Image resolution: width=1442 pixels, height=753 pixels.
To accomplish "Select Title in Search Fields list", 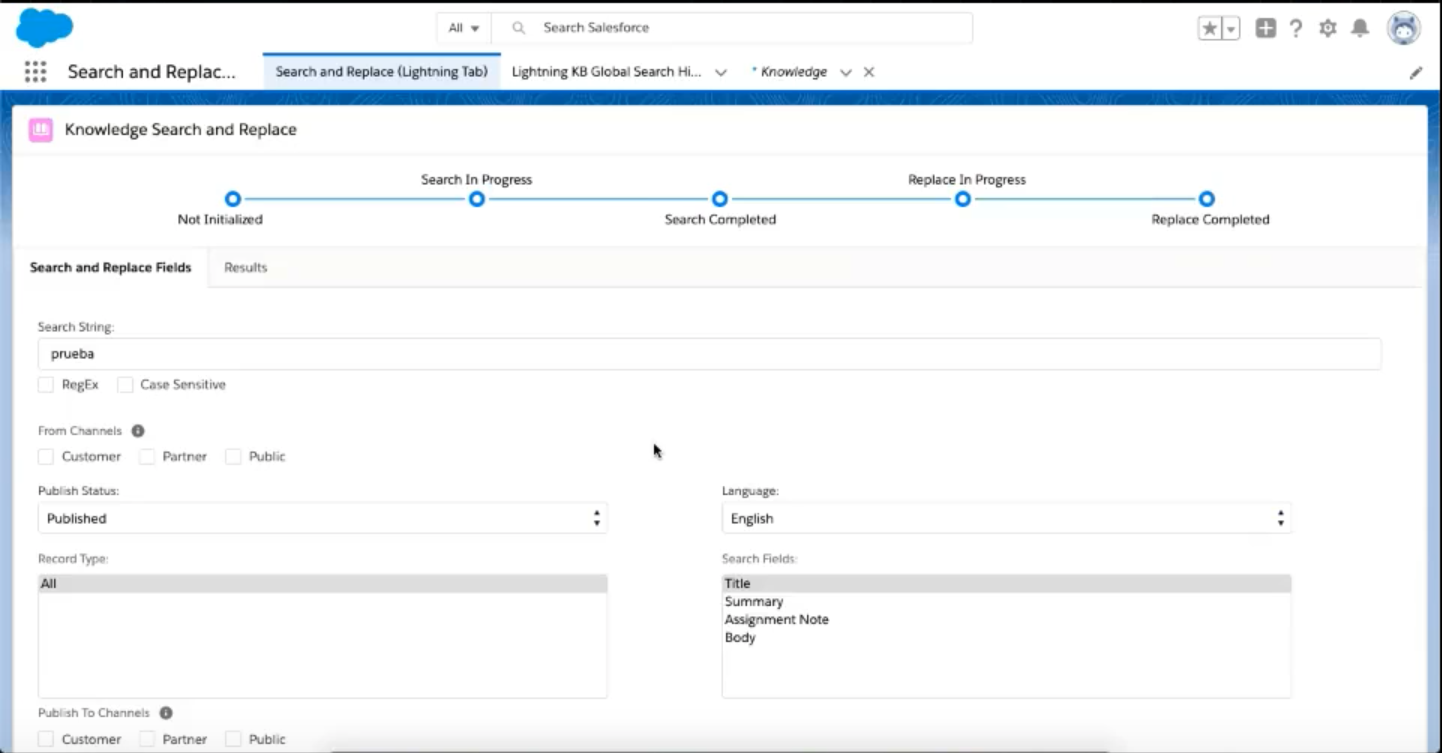I will coord(1006,584).
